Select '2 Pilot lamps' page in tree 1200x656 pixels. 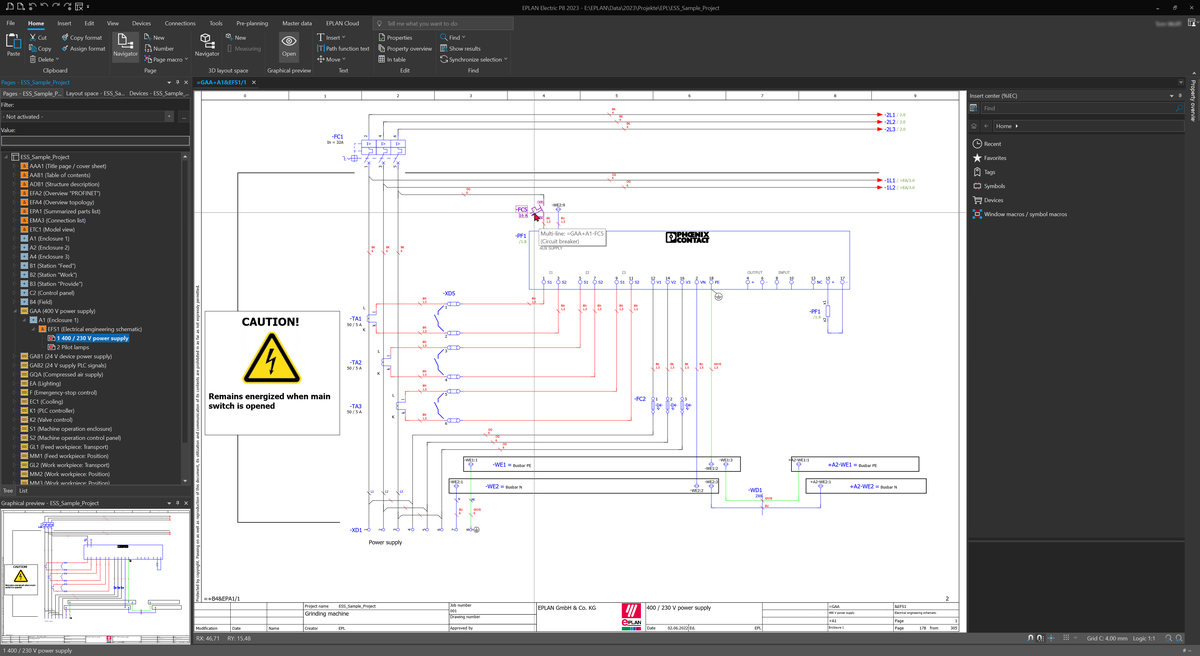point(75,347)
